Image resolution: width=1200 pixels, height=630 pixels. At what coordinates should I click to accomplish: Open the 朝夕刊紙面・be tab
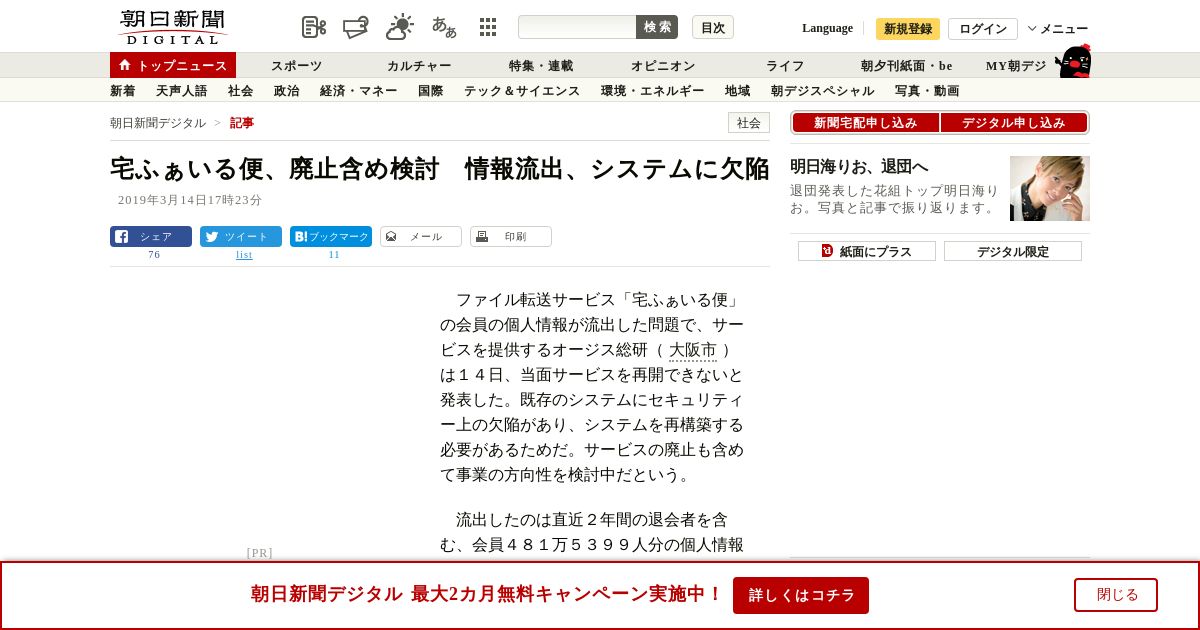[907, 65]
